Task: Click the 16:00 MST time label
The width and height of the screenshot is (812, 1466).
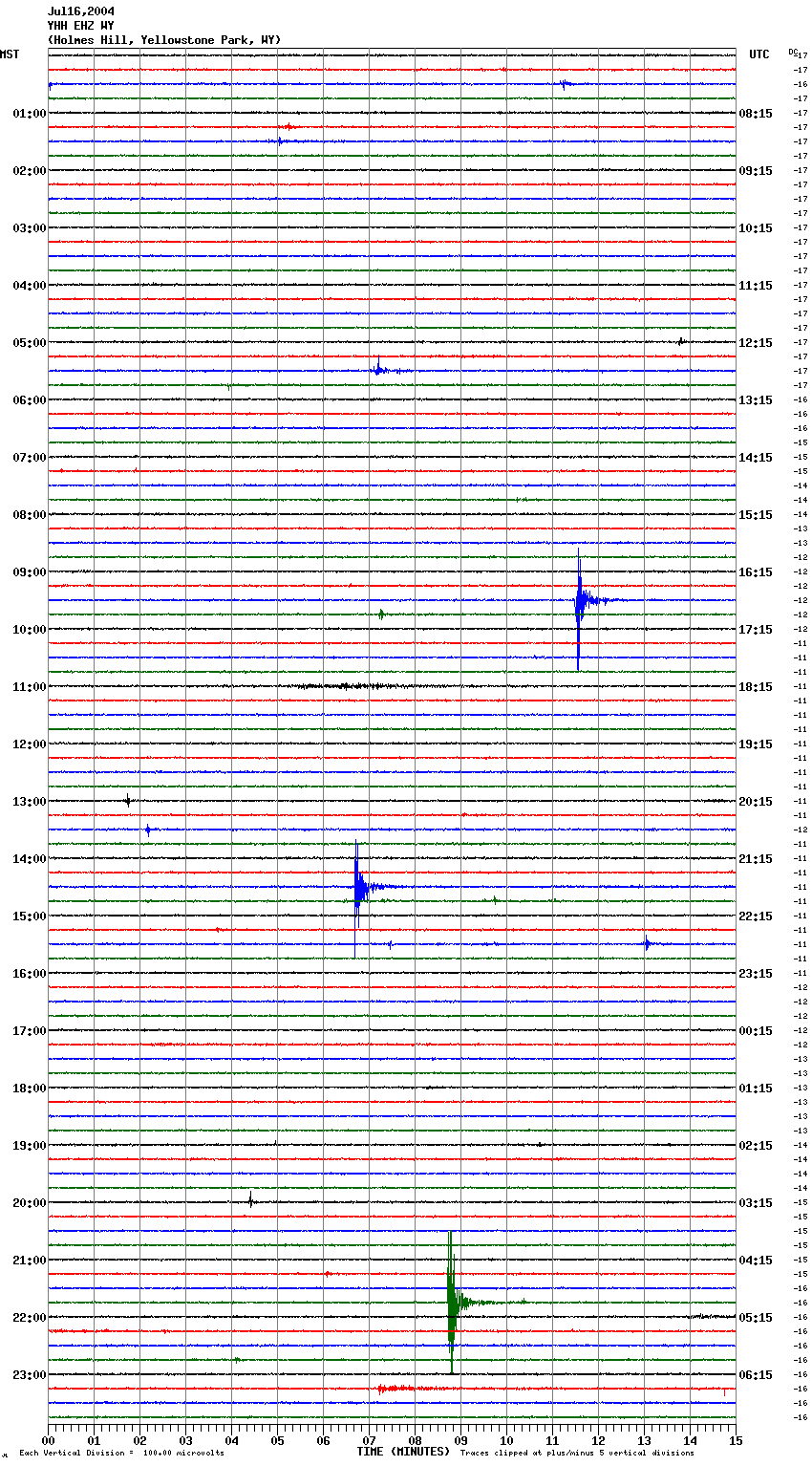Action: click(30, 974)
